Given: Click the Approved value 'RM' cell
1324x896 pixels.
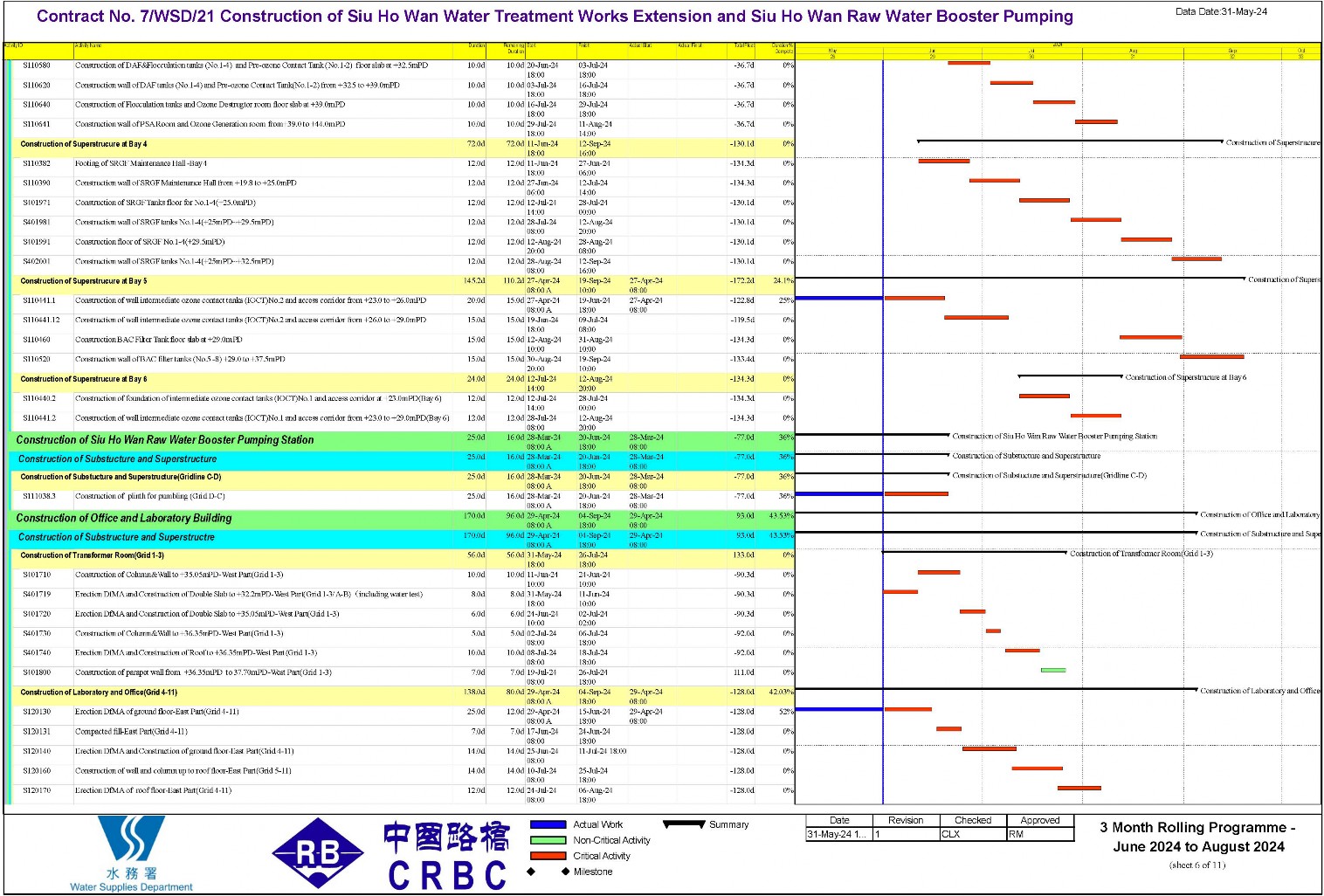Looking at the screenshot, I should point(1040,834).
